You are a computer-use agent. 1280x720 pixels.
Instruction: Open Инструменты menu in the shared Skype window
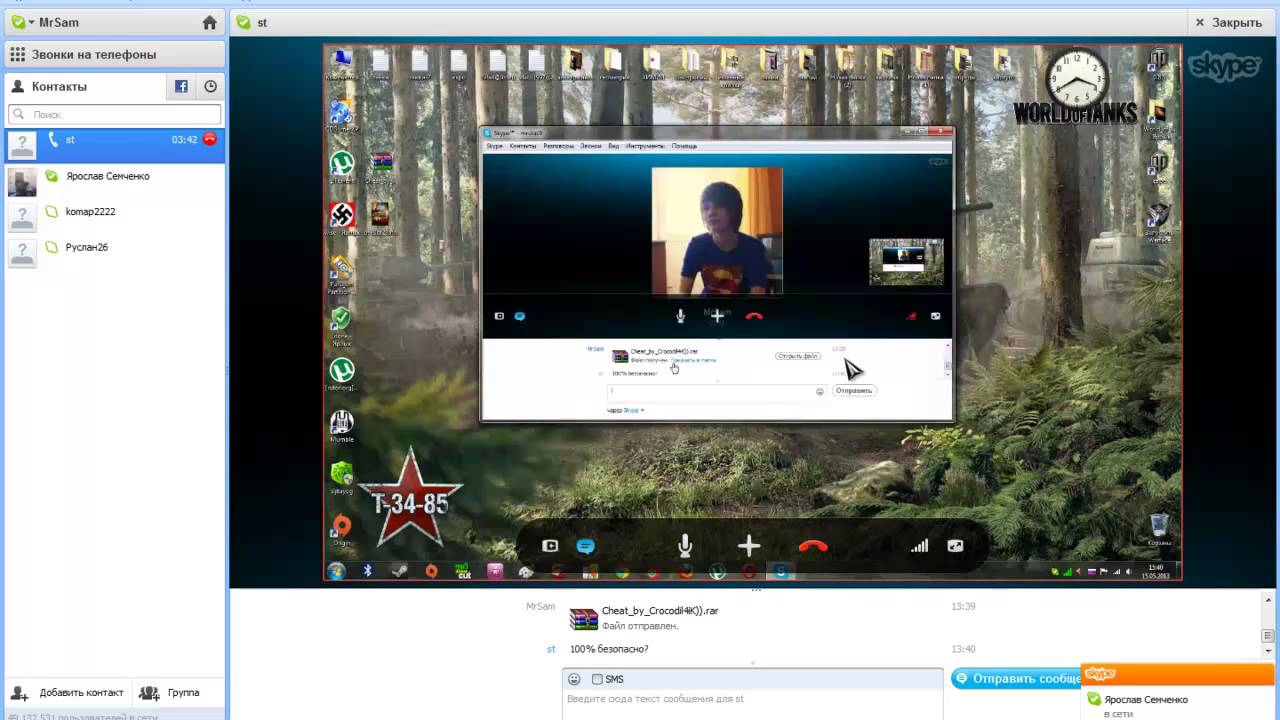coord(645,146)
